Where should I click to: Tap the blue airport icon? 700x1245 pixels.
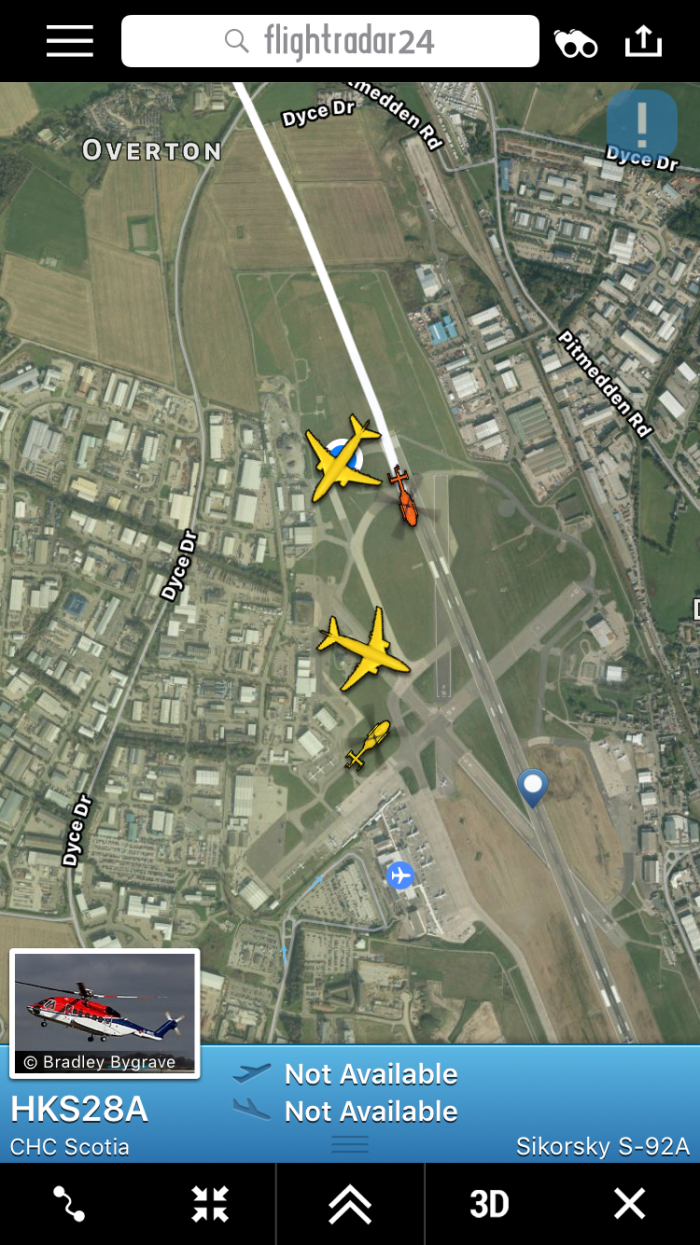(400, 876)
